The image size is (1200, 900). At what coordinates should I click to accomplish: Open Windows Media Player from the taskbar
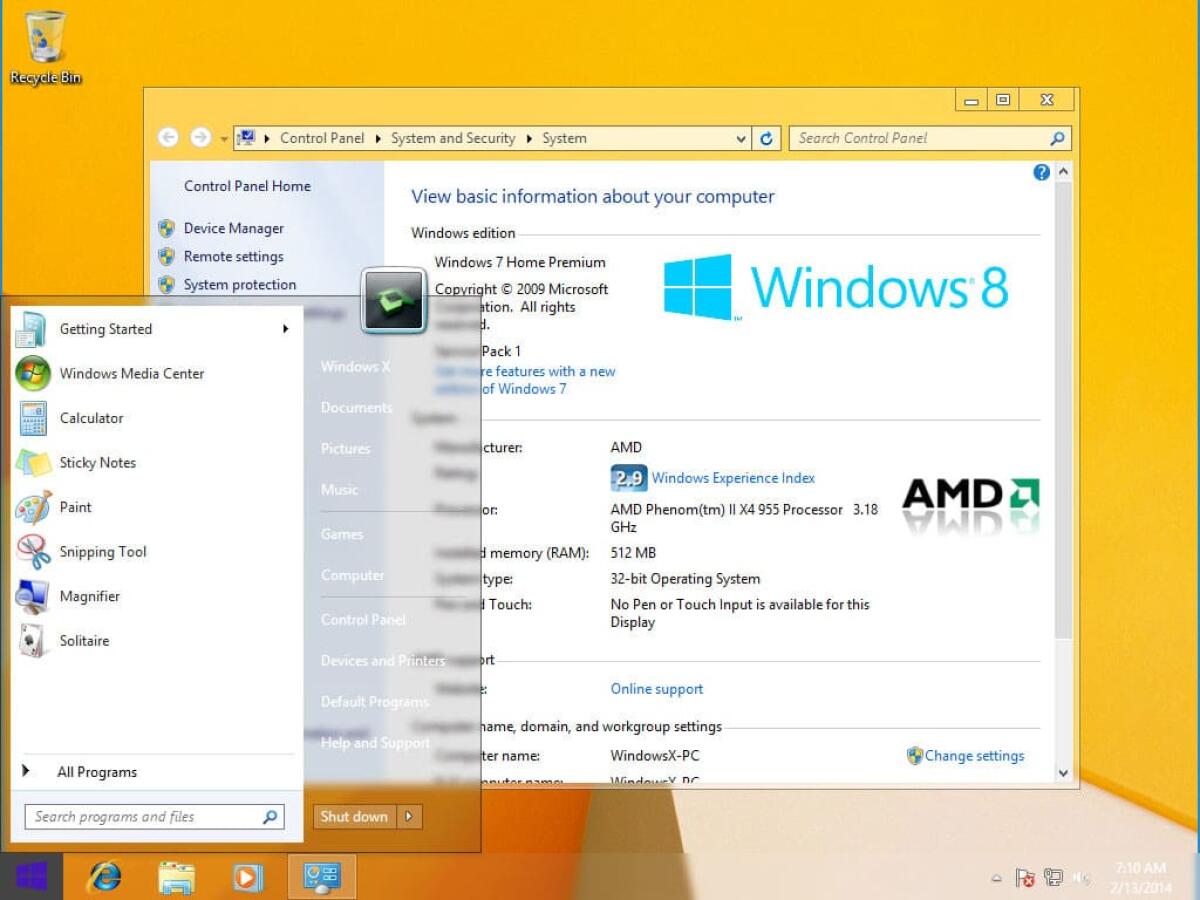tap(248, 876)
